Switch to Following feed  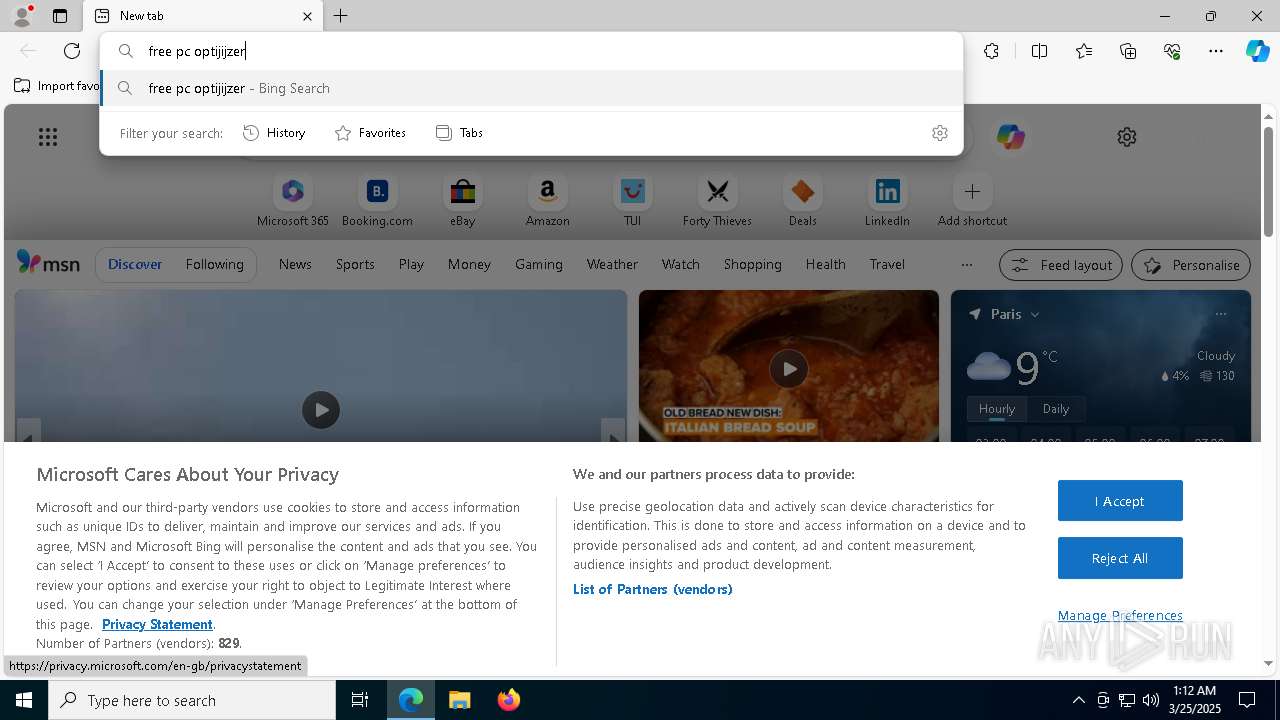pos(214,264)
